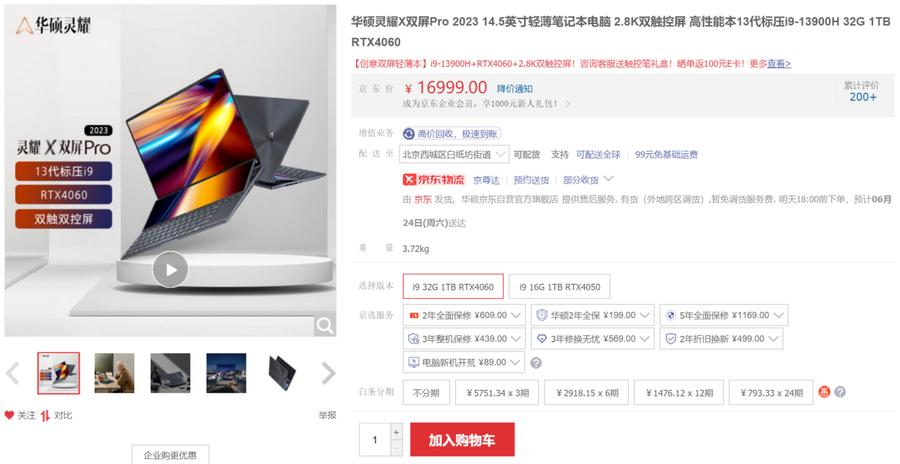The width and height of the screenshot is (900, 464).
Task: Select ¥1476.12 x 12期 installment plan
Action: point(680,393)
